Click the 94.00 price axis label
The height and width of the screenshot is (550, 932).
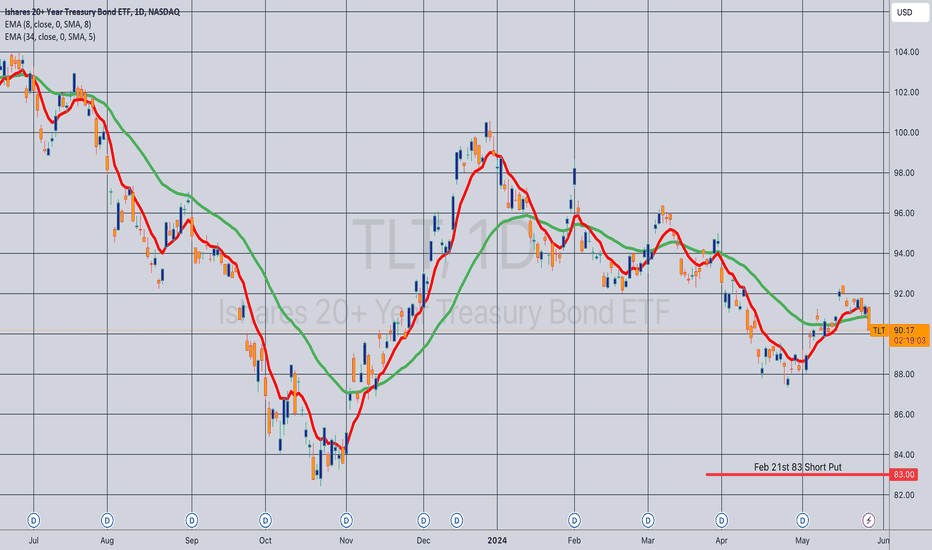[x=906, y=254]
